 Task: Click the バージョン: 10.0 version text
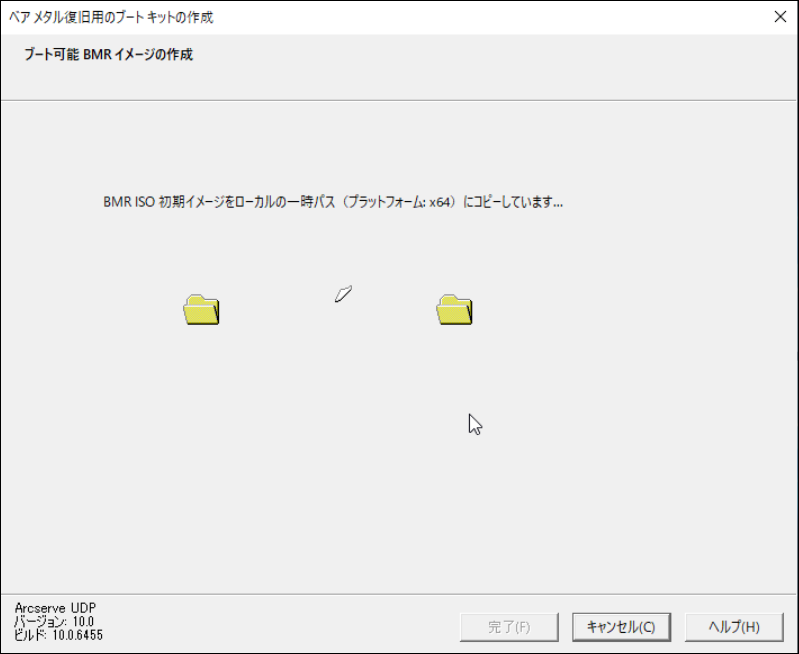click(x=54, y=621)
